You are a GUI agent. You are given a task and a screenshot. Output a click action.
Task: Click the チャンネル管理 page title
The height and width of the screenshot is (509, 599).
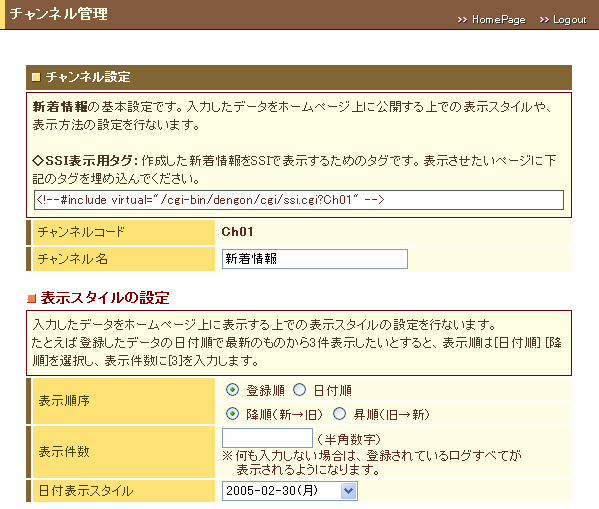(58, 14)
